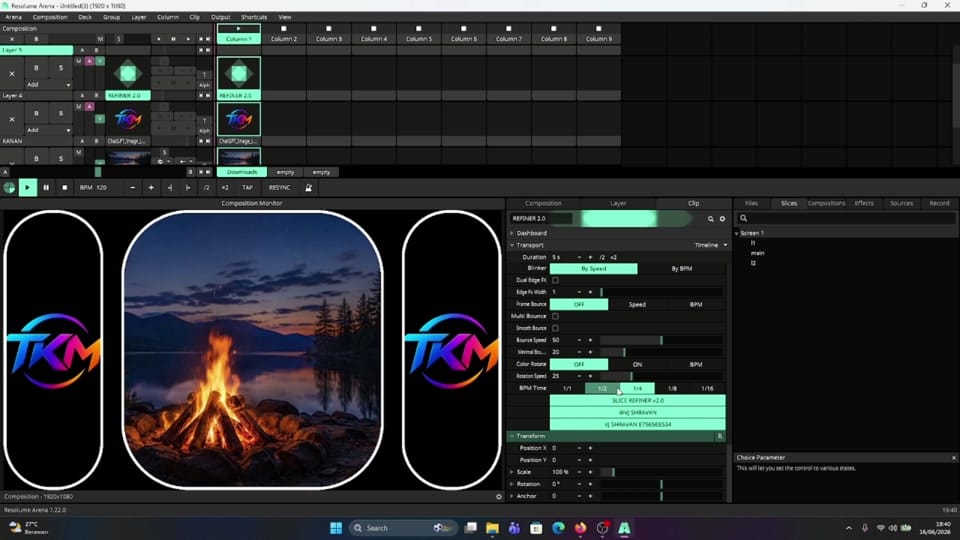Switch to the Composition properties tab
The width and height of the screenshot is (960, 540).
[543, 203]
